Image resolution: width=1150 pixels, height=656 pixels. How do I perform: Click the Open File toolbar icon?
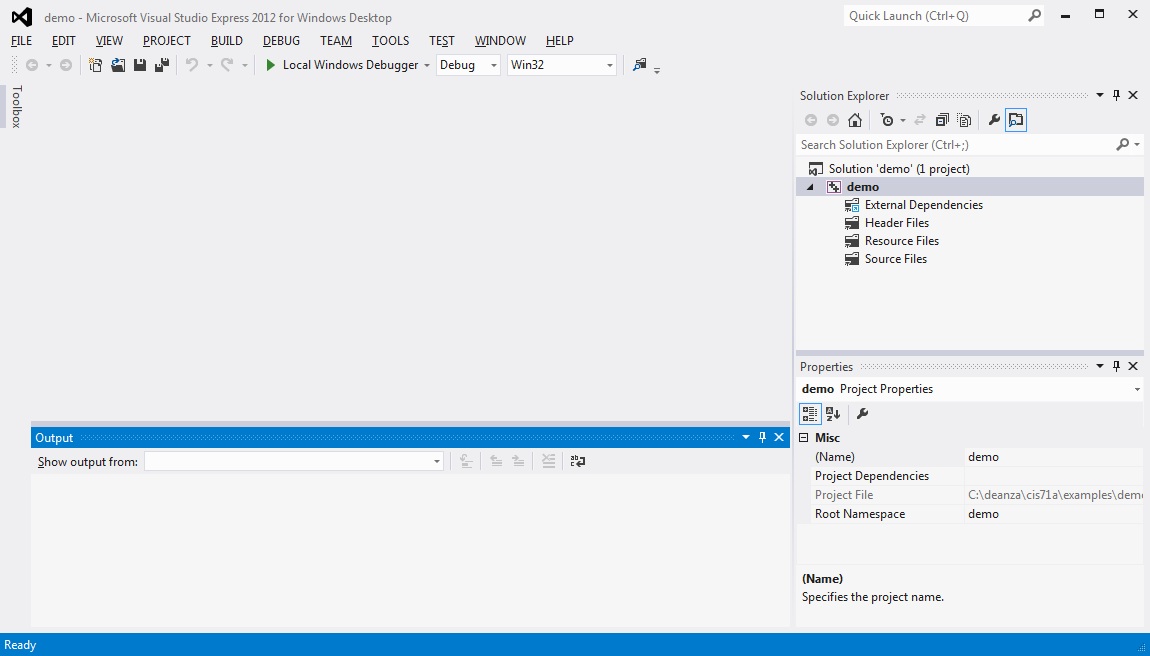coord(117,65)
